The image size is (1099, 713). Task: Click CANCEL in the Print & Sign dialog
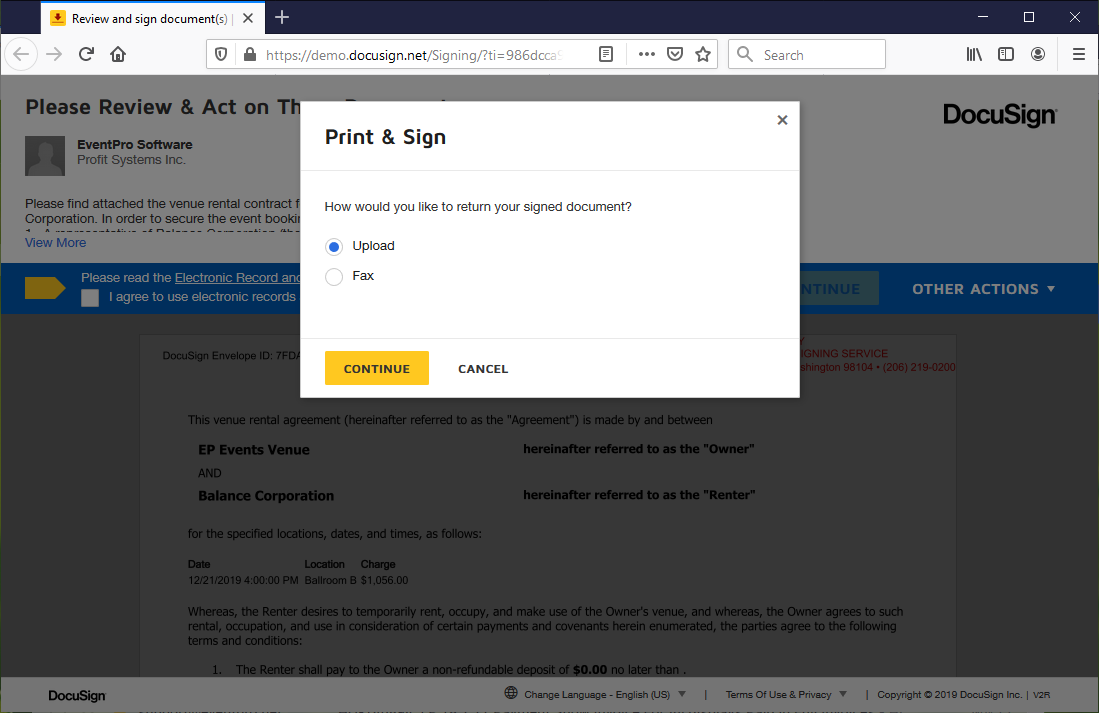click(x=483, y=369)
